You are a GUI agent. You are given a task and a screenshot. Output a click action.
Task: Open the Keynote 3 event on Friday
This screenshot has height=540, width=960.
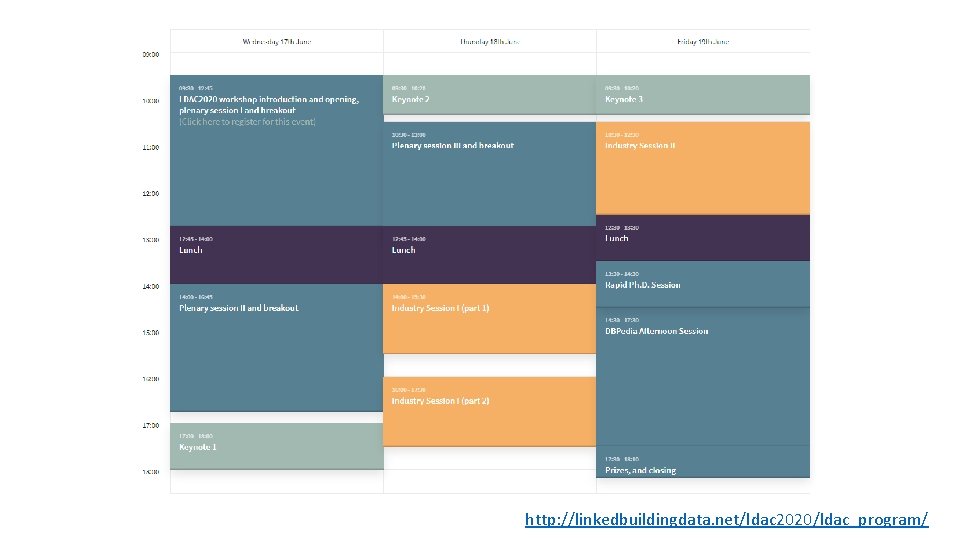[703, 94]
